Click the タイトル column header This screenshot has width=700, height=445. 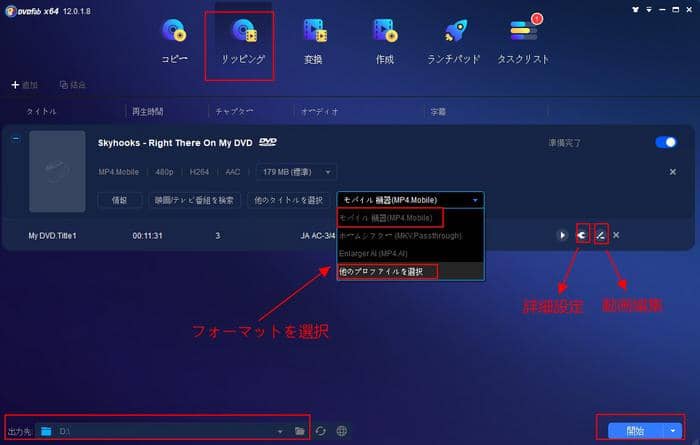click(42, 112)
